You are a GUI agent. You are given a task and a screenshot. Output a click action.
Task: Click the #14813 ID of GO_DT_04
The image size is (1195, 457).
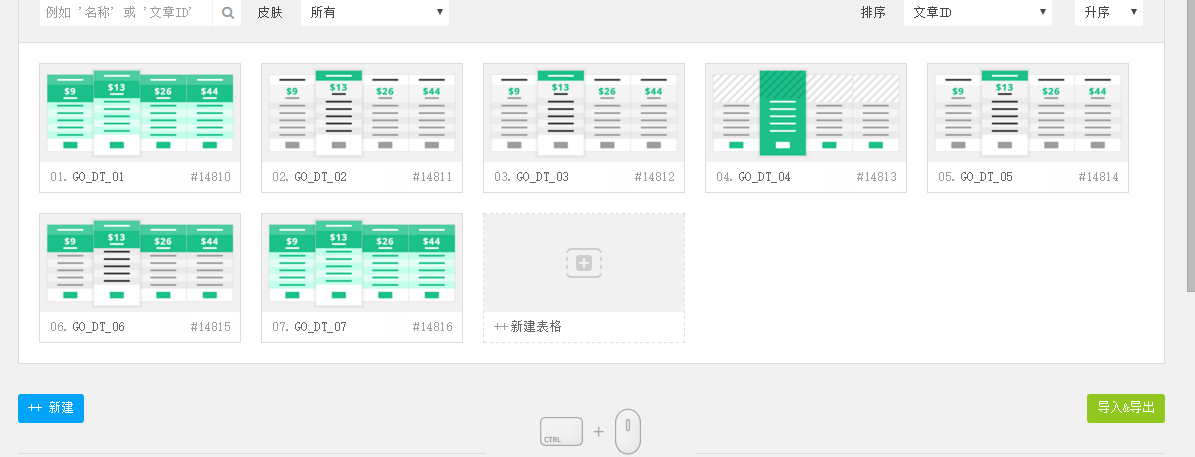tap(876, 177)
